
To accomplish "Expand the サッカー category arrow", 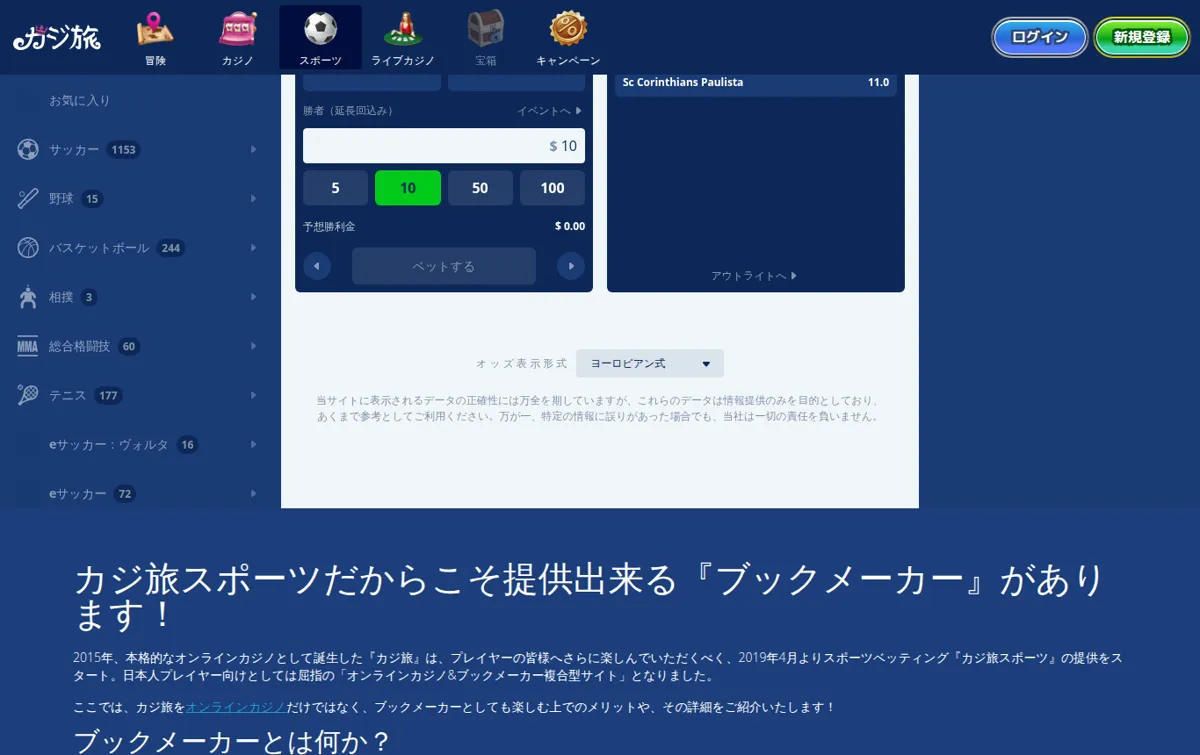I will 254,150.
